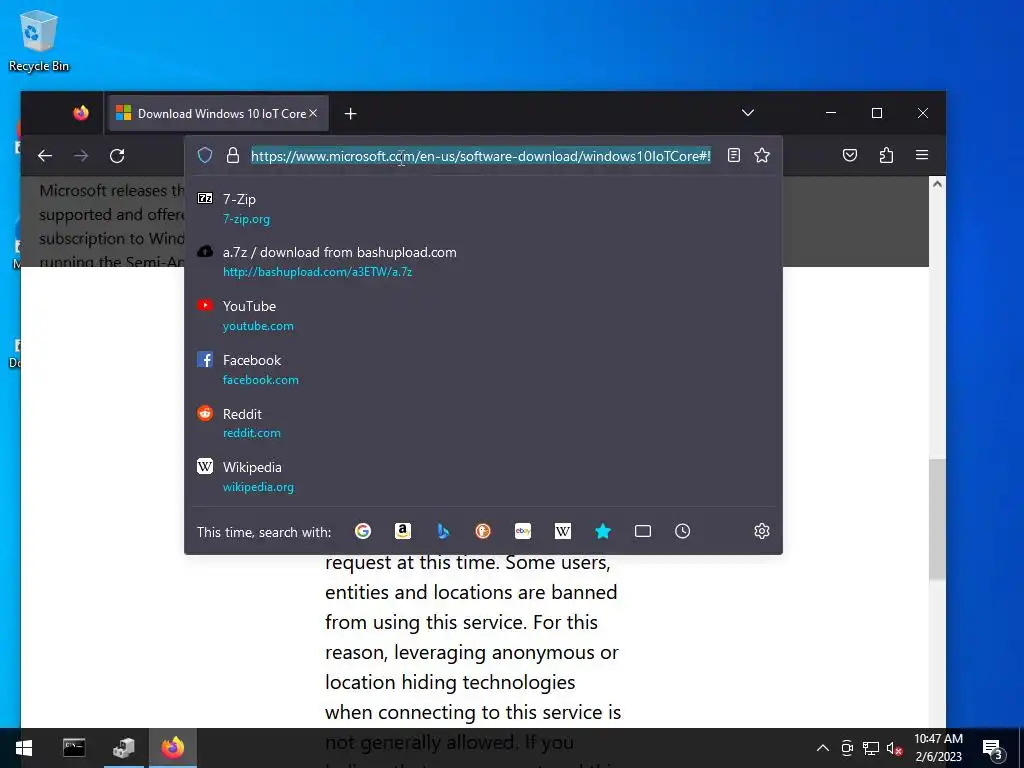Open the Extensions puzzle icon
The image size is (1024, 768).
[x=886, y=155]
